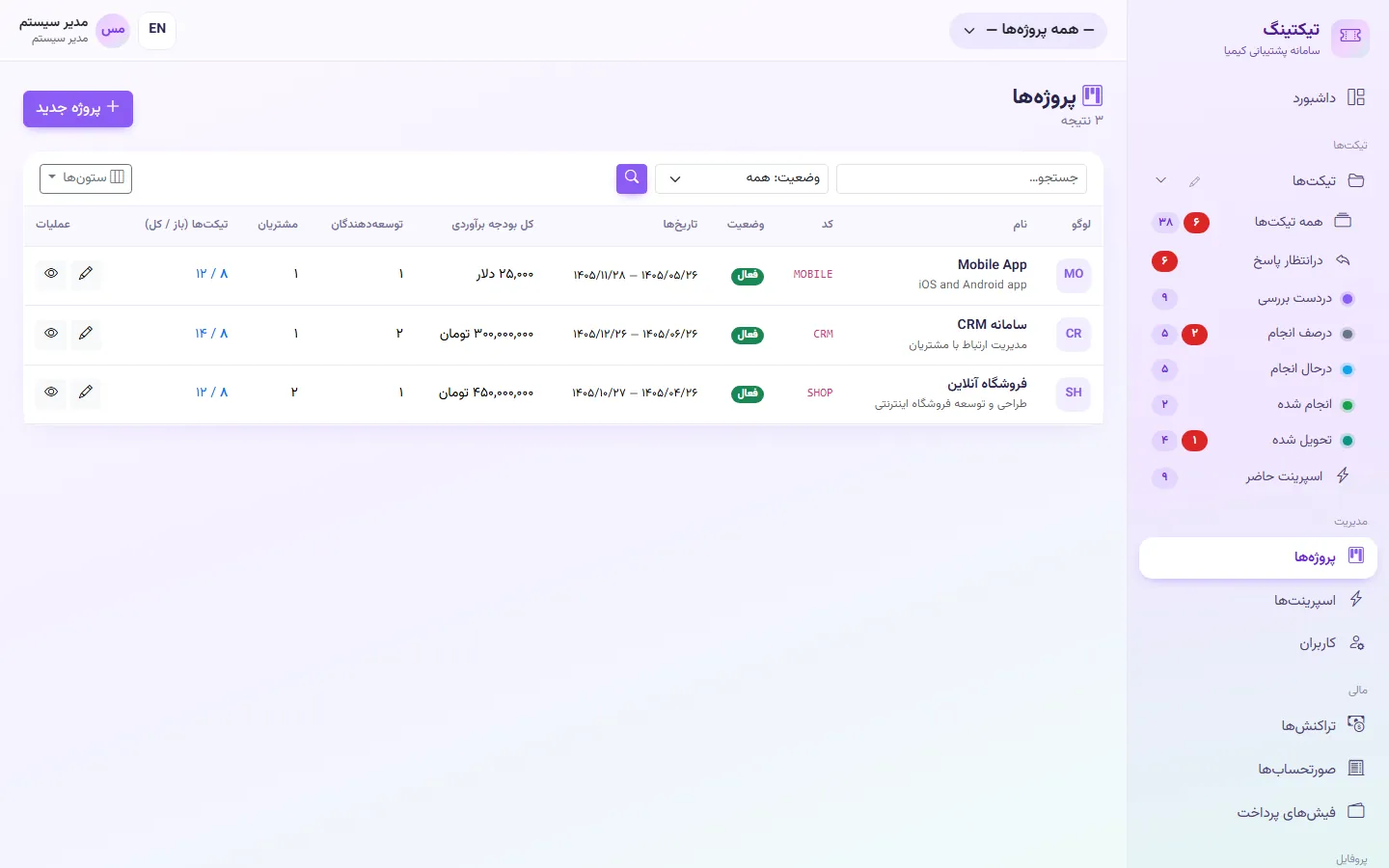
Task: View Mobile App project via eye icon
Action: click(51, 274)
